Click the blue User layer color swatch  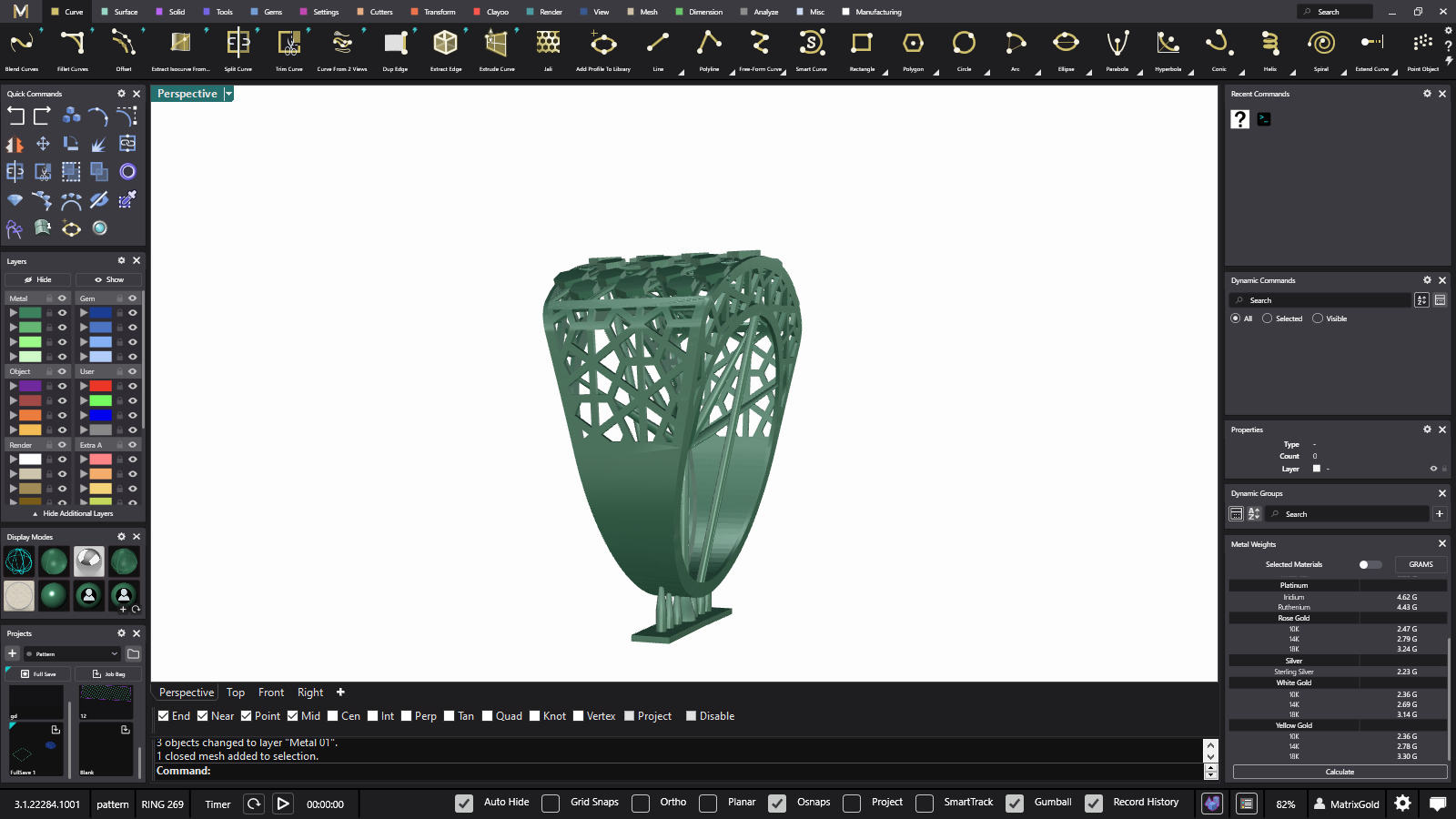click(x=101, y=415)
